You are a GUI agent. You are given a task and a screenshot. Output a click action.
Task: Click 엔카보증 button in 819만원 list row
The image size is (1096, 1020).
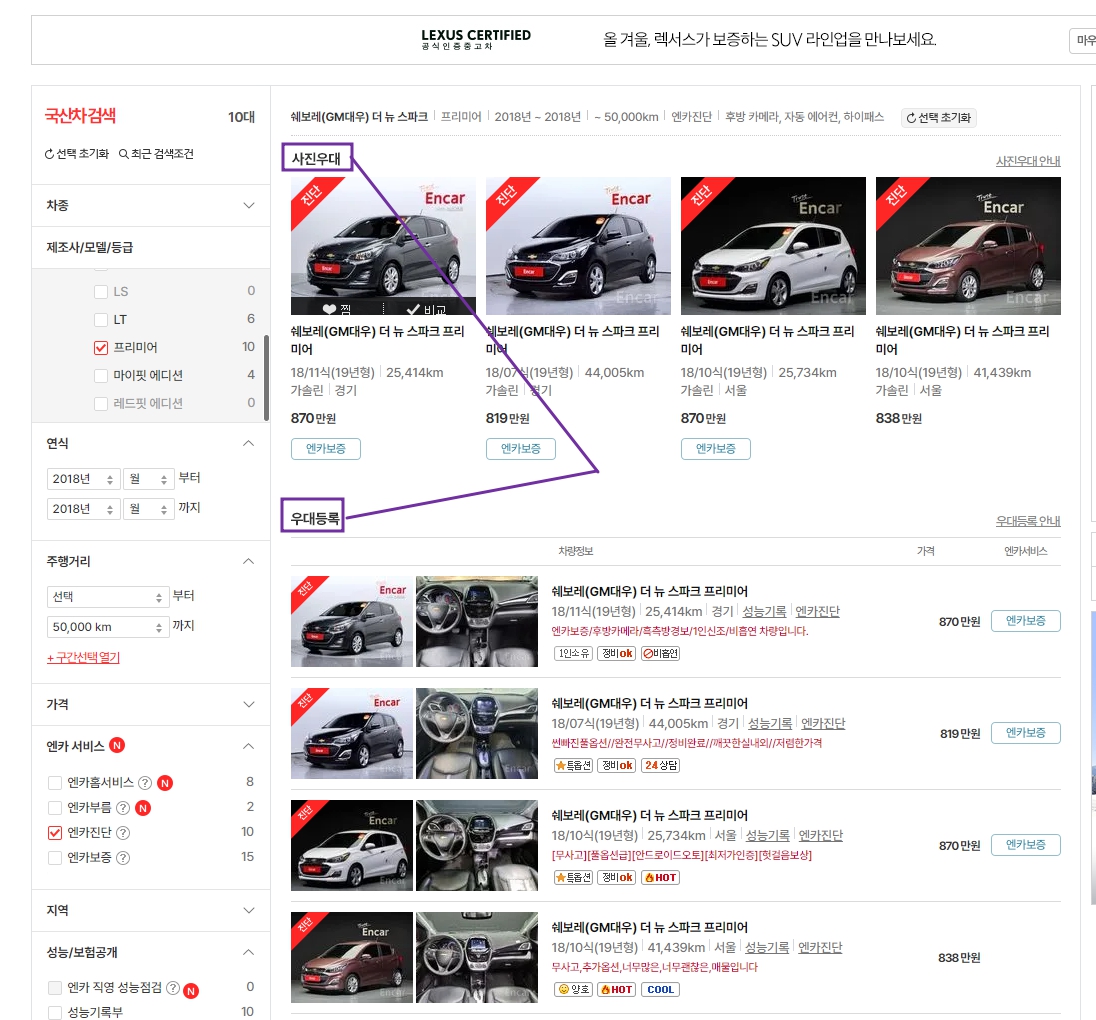1025,733
